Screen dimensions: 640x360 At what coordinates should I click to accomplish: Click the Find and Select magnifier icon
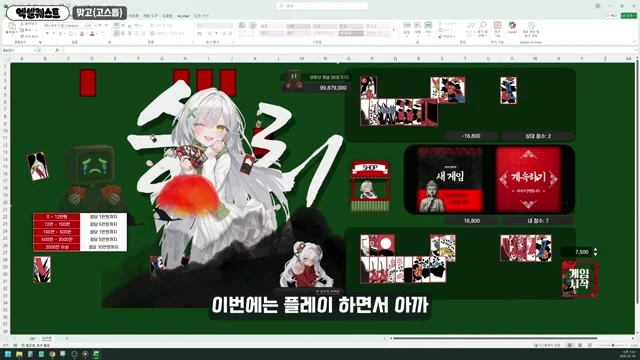[x=482, y=26]
